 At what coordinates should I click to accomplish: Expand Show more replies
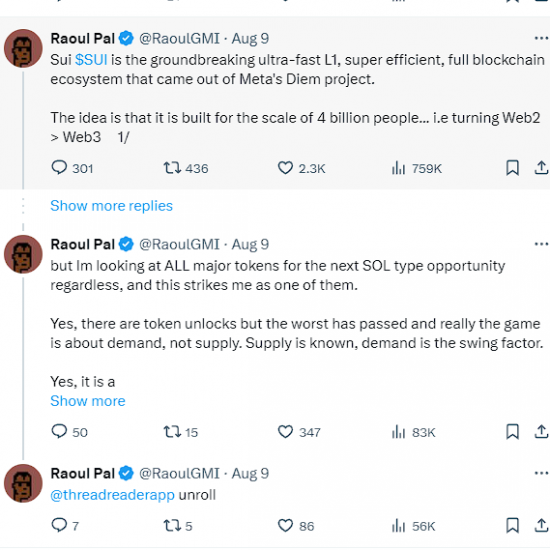[112, 206]
